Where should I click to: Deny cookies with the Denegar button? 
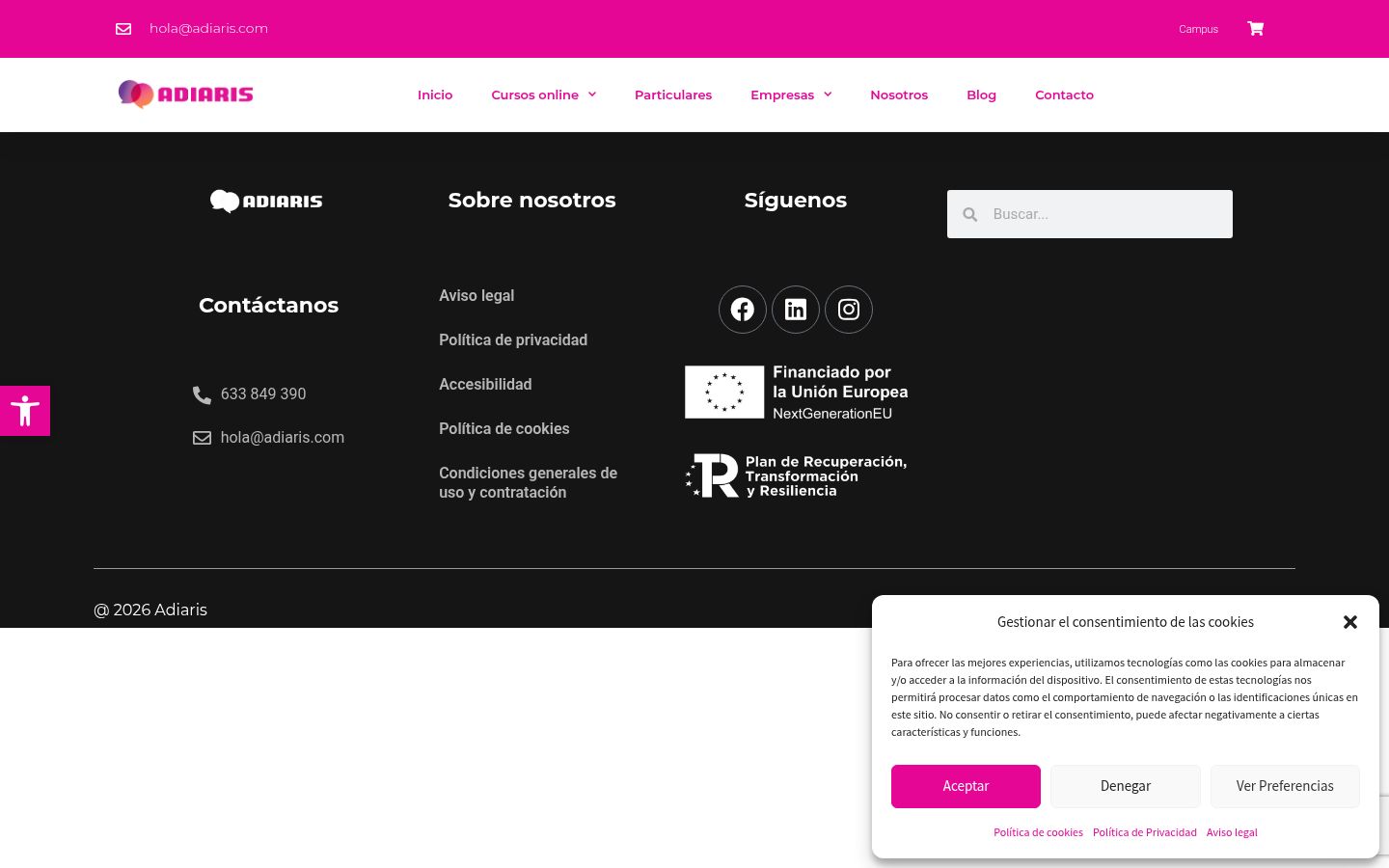pos(1126,786)
